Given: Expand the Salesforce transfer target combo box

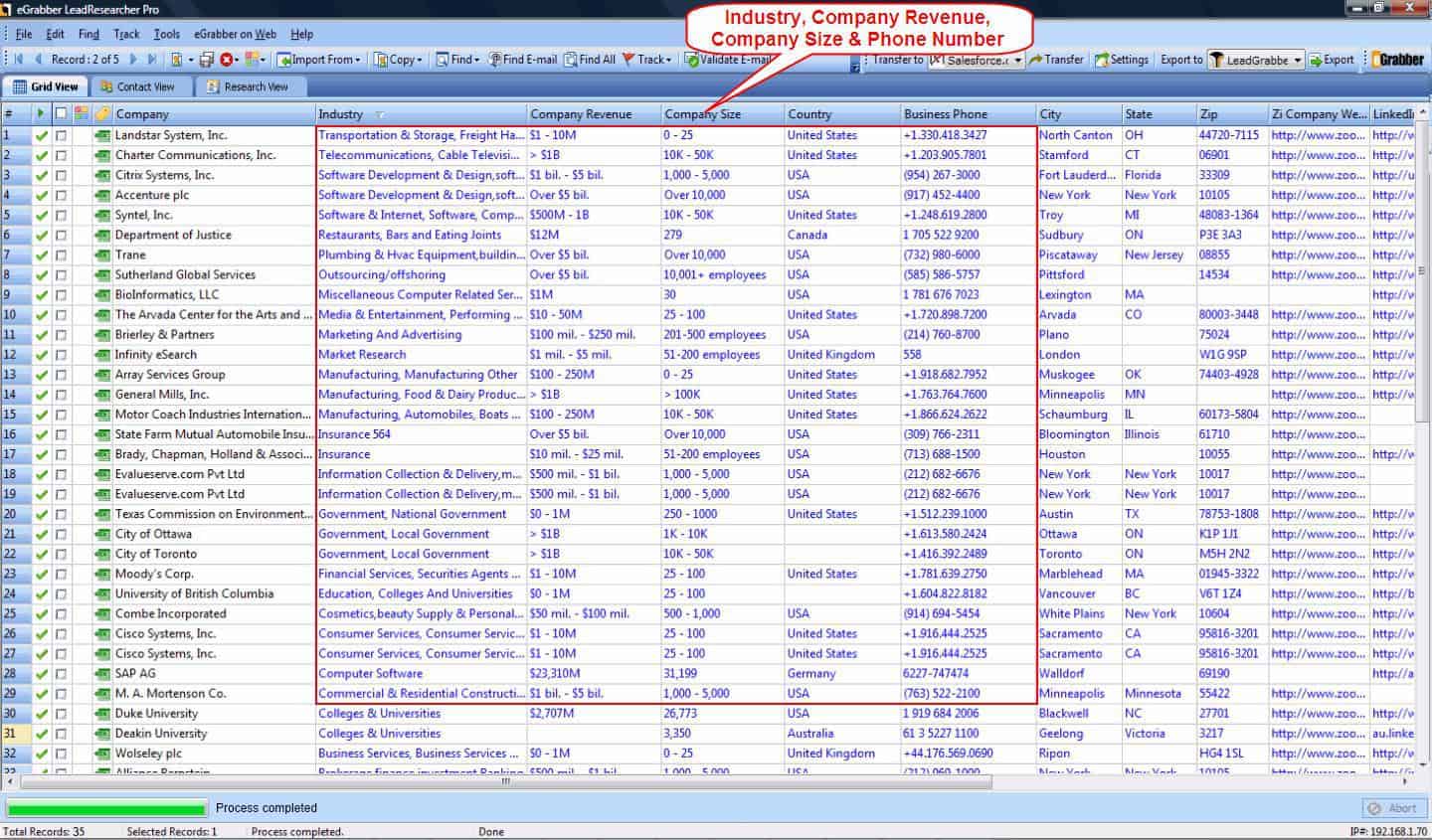Looking at the screenshot, I should coord(1018,61).
